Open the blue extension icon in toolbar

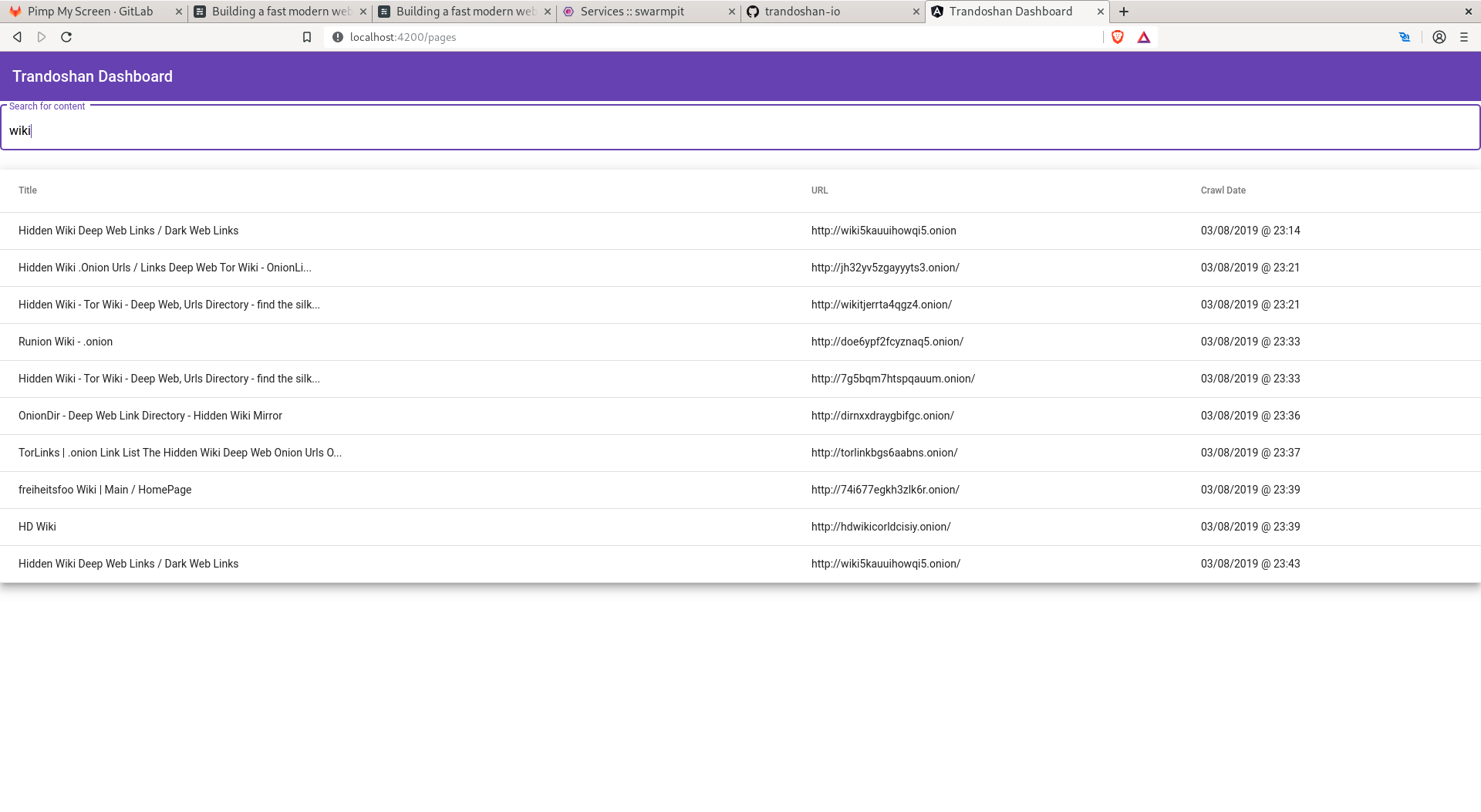1405,37
